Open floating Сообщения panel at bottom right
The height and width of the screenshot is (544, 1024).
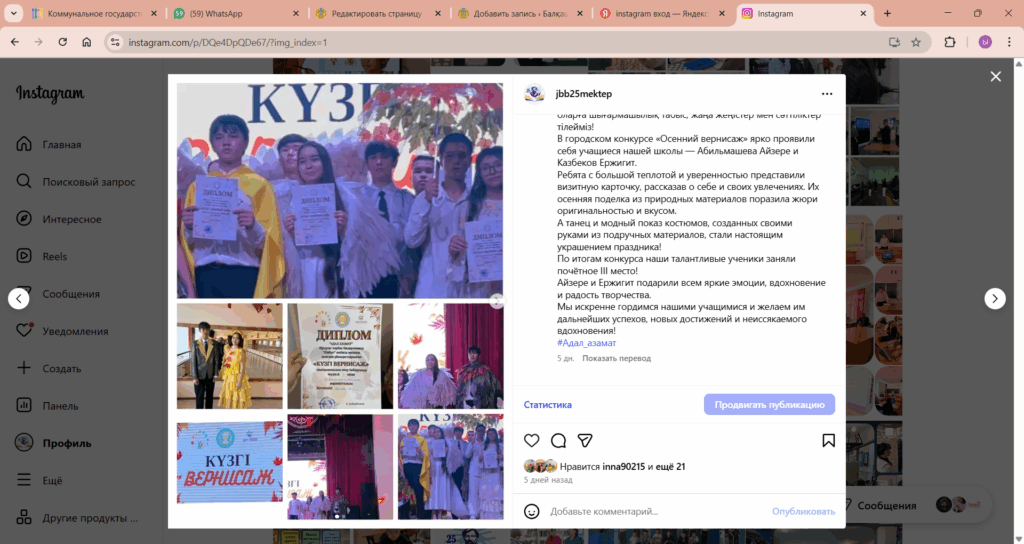(912, 505)
